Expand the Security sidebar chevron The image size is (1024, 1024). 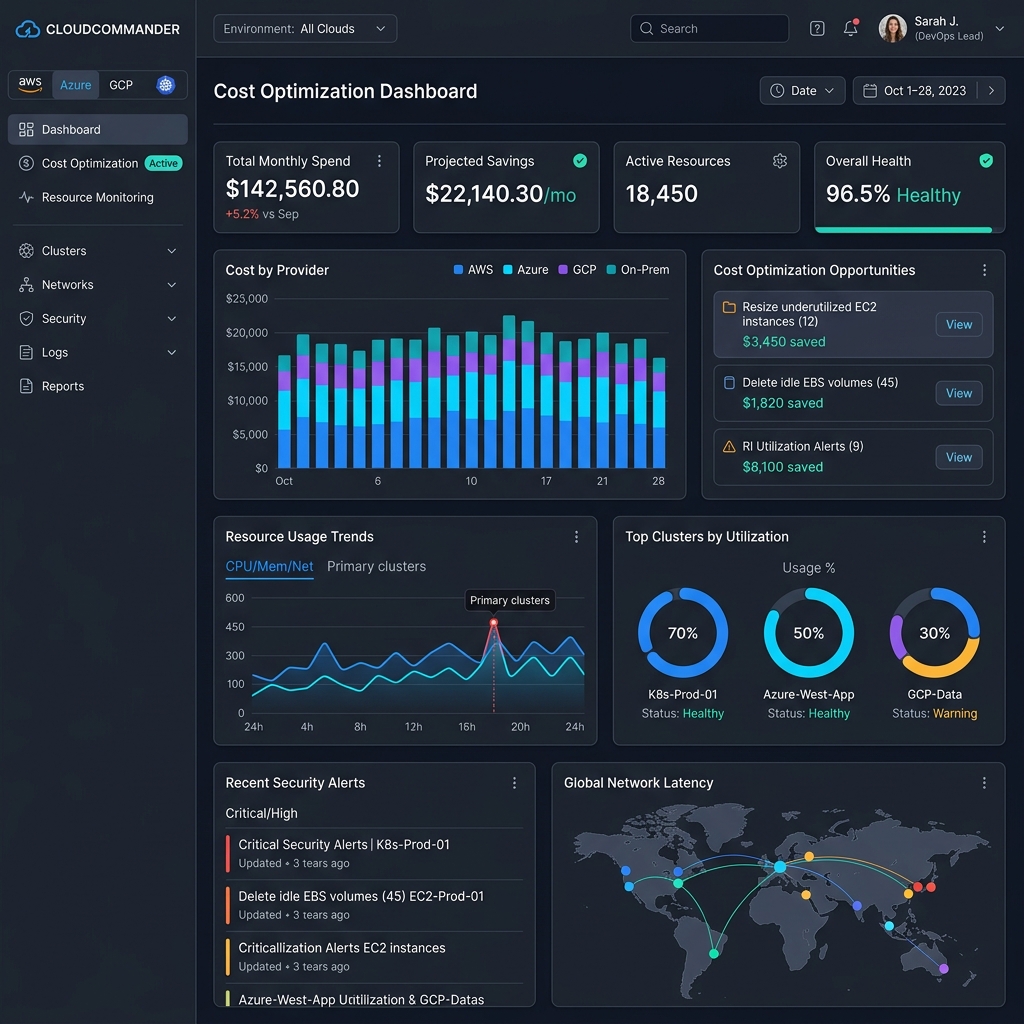[x=172, y=319]
